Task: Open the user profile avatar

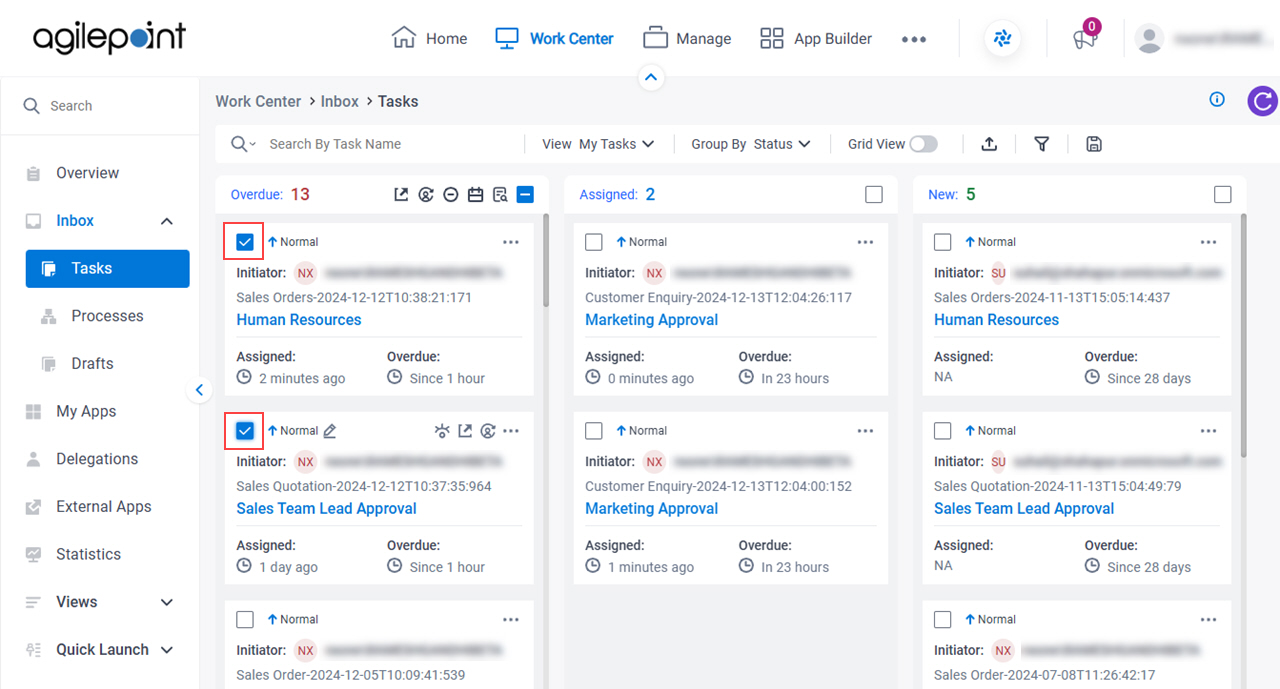Action: coord(1150,39)
